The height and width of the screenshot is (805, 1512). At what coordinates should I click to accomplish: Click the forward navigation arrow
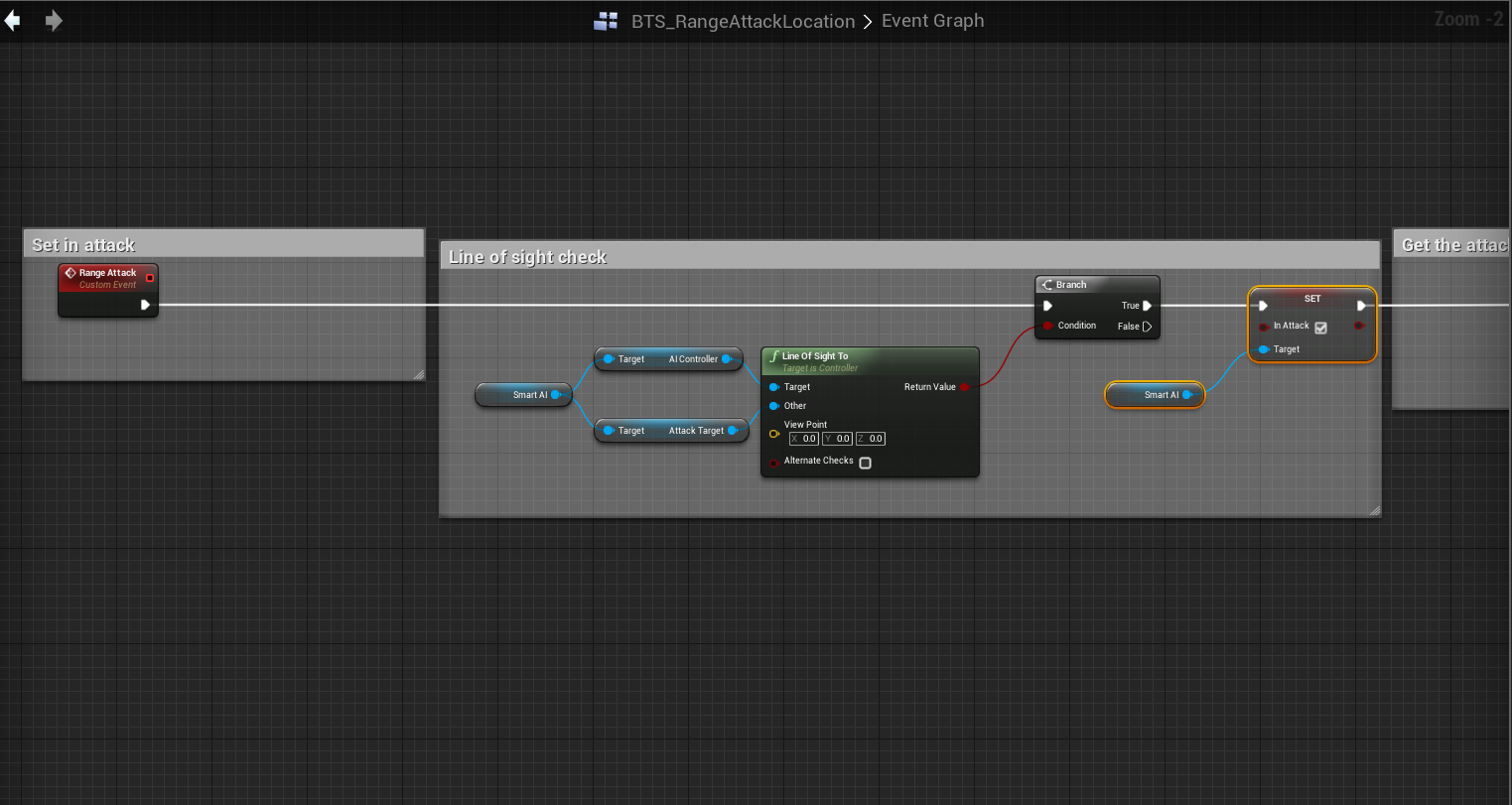coord(54,21)
